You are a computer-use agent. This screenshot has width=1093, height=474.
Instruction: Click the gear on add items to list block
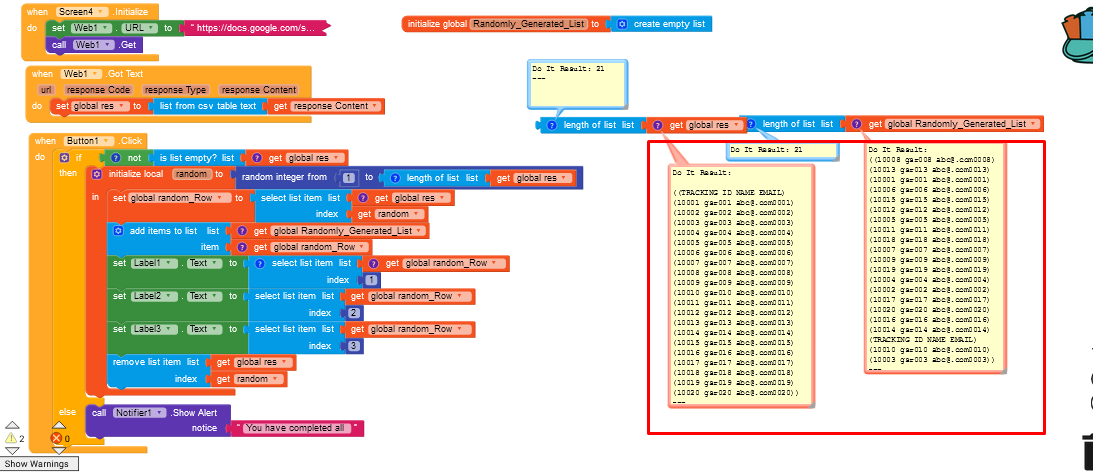point(120,231)
